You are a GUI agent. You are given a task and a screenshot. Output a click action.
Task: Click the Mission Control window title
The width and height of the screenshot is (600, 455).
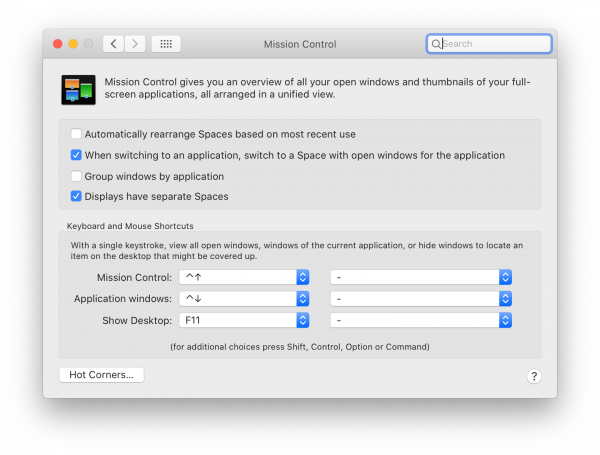pos(300,44)
